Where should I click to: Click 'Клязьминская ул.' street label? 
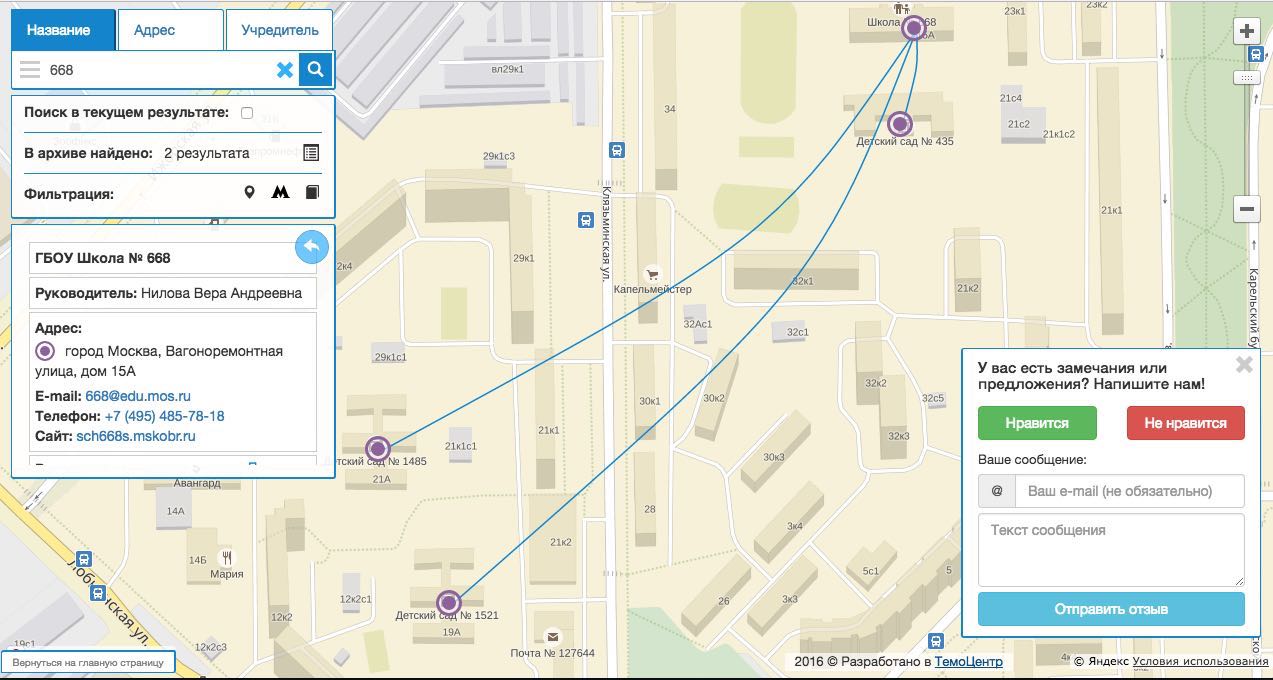(605, 235)
